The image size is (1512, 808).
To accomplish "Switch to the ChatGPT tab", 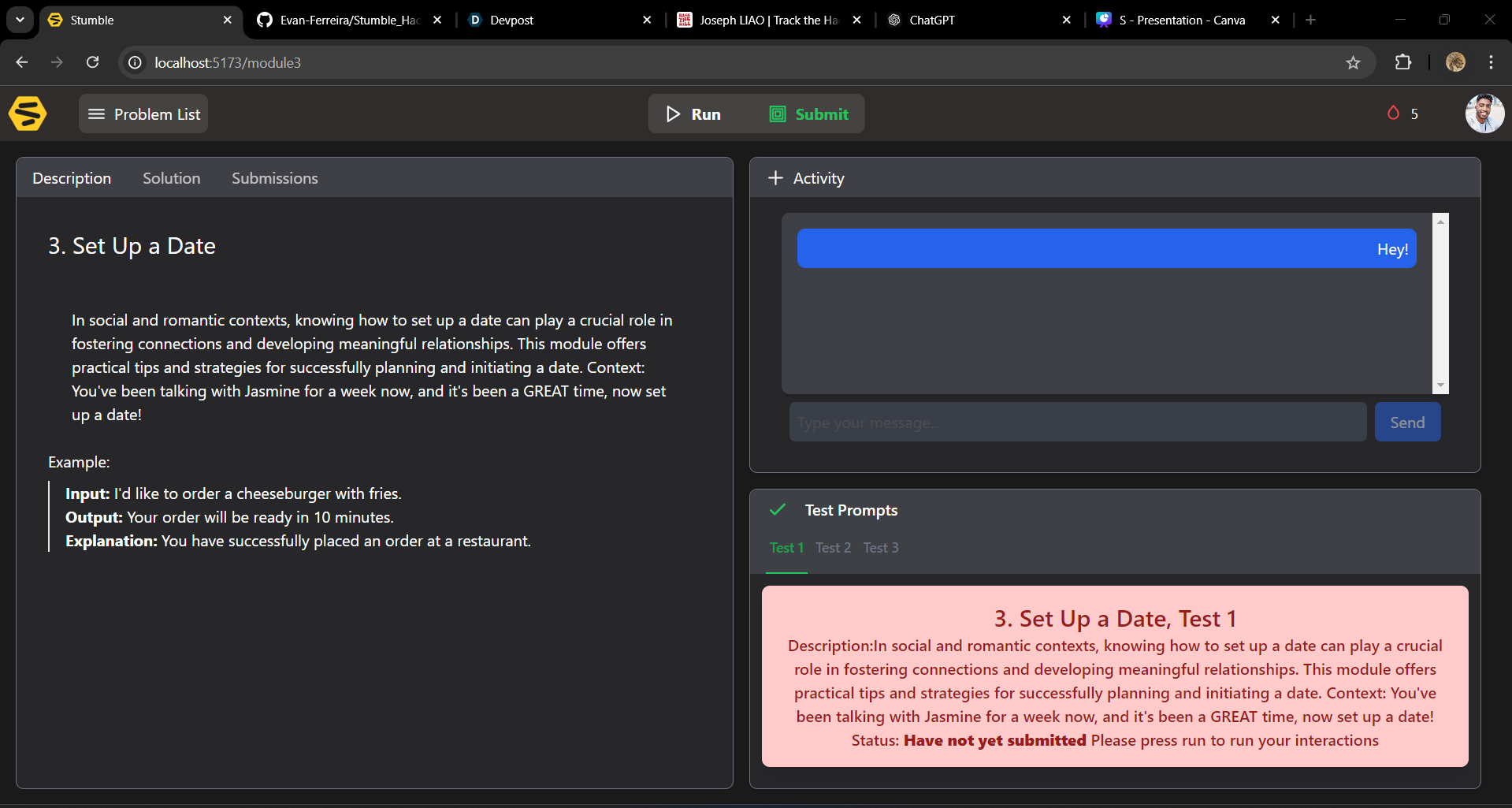I will coord(979,20).
